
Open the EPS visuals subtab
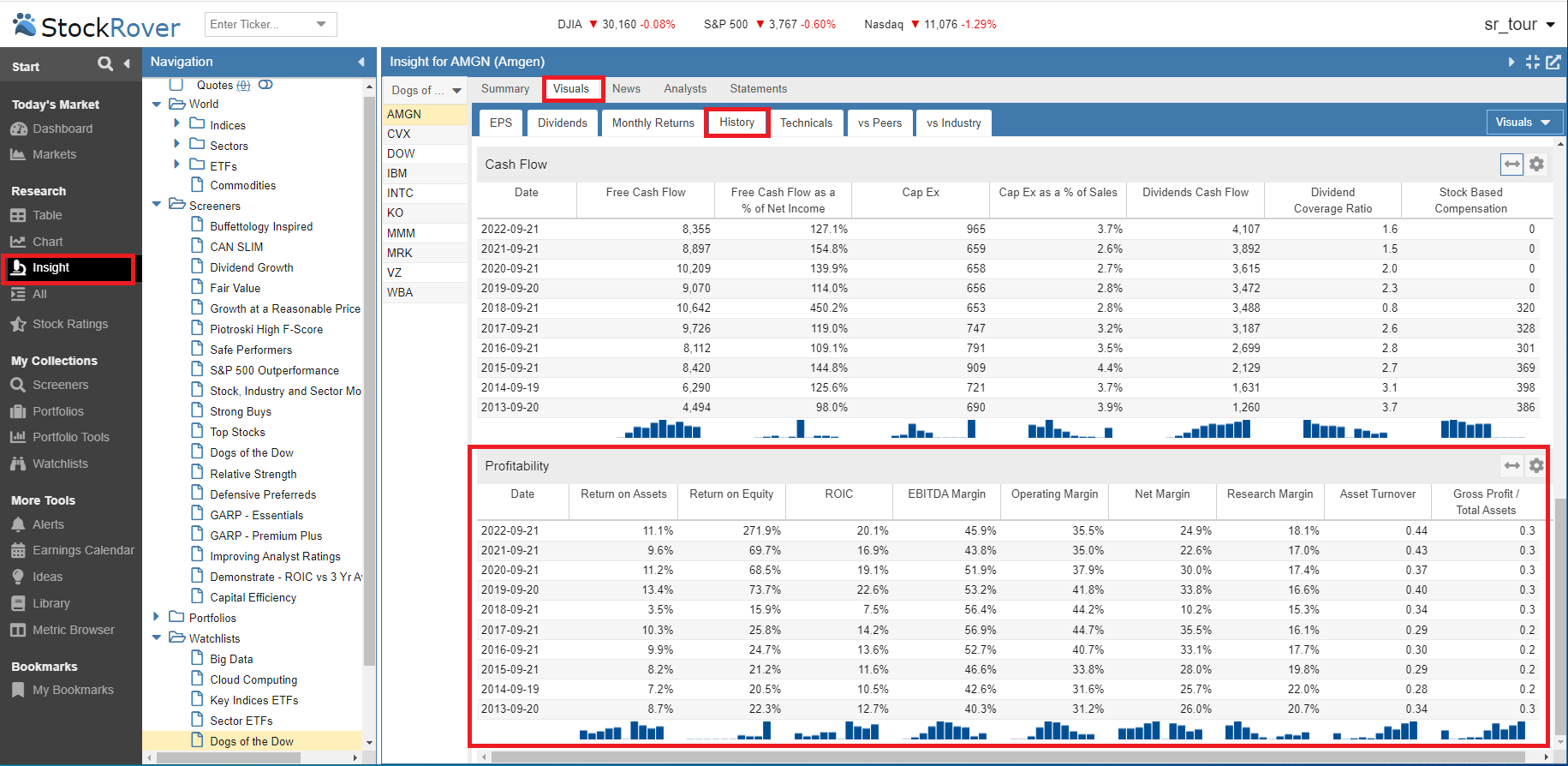[501, 123]
